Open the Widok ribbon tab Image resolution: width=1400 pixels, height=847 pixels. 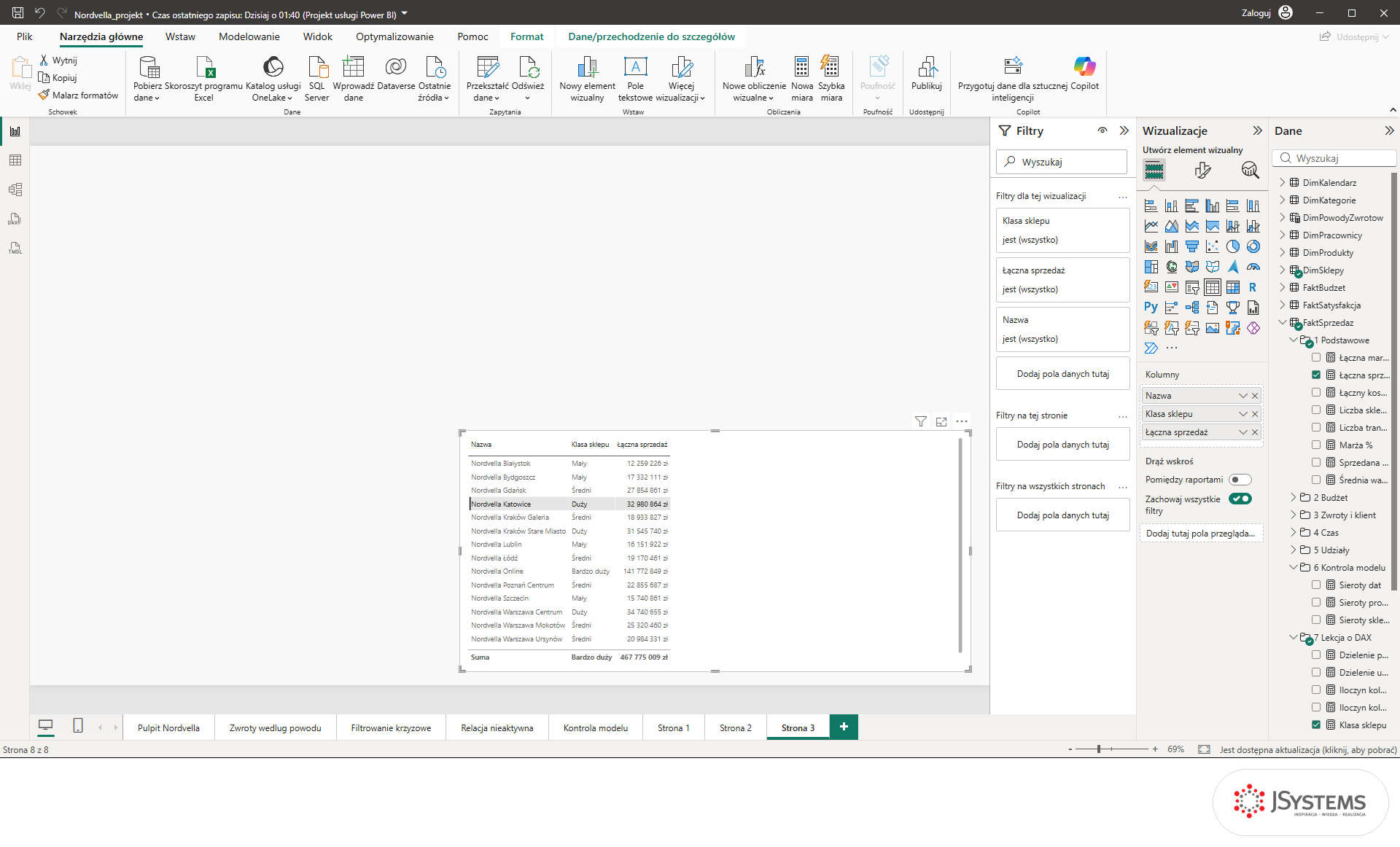(317, 36)
